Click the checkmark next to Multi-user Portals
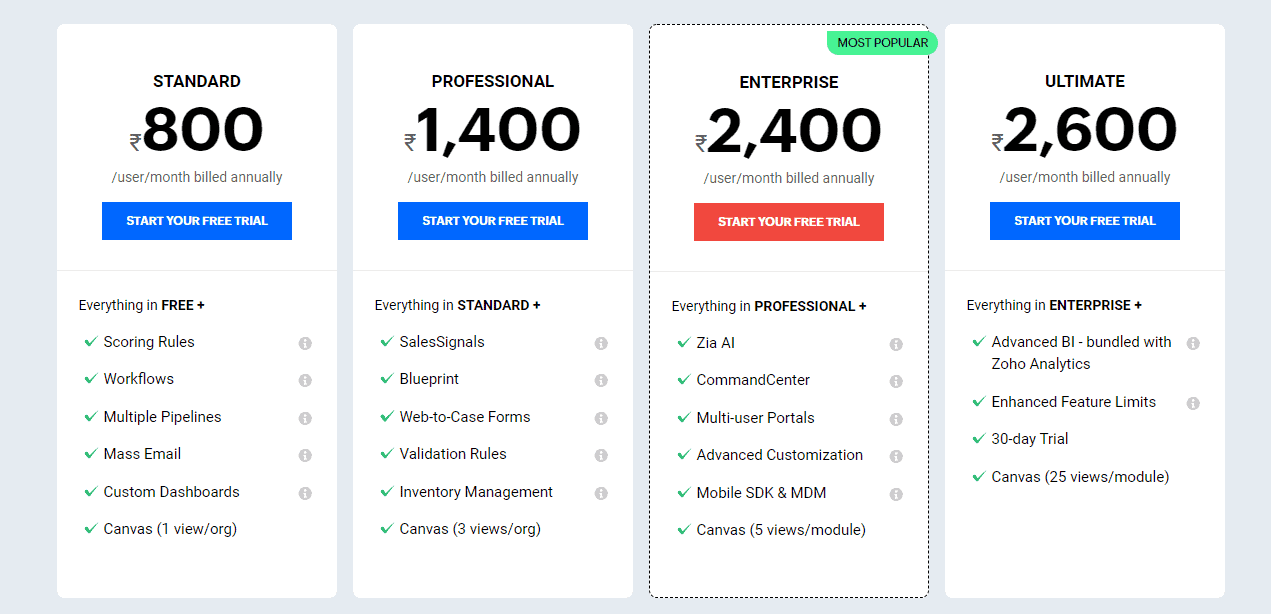 coord(685,418)
